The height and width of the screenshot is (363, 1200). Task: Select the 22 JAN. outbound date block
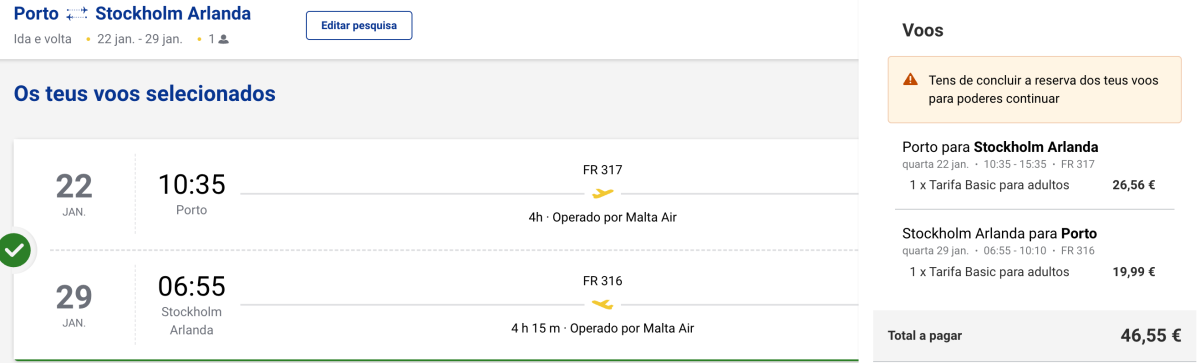(74, 193)
